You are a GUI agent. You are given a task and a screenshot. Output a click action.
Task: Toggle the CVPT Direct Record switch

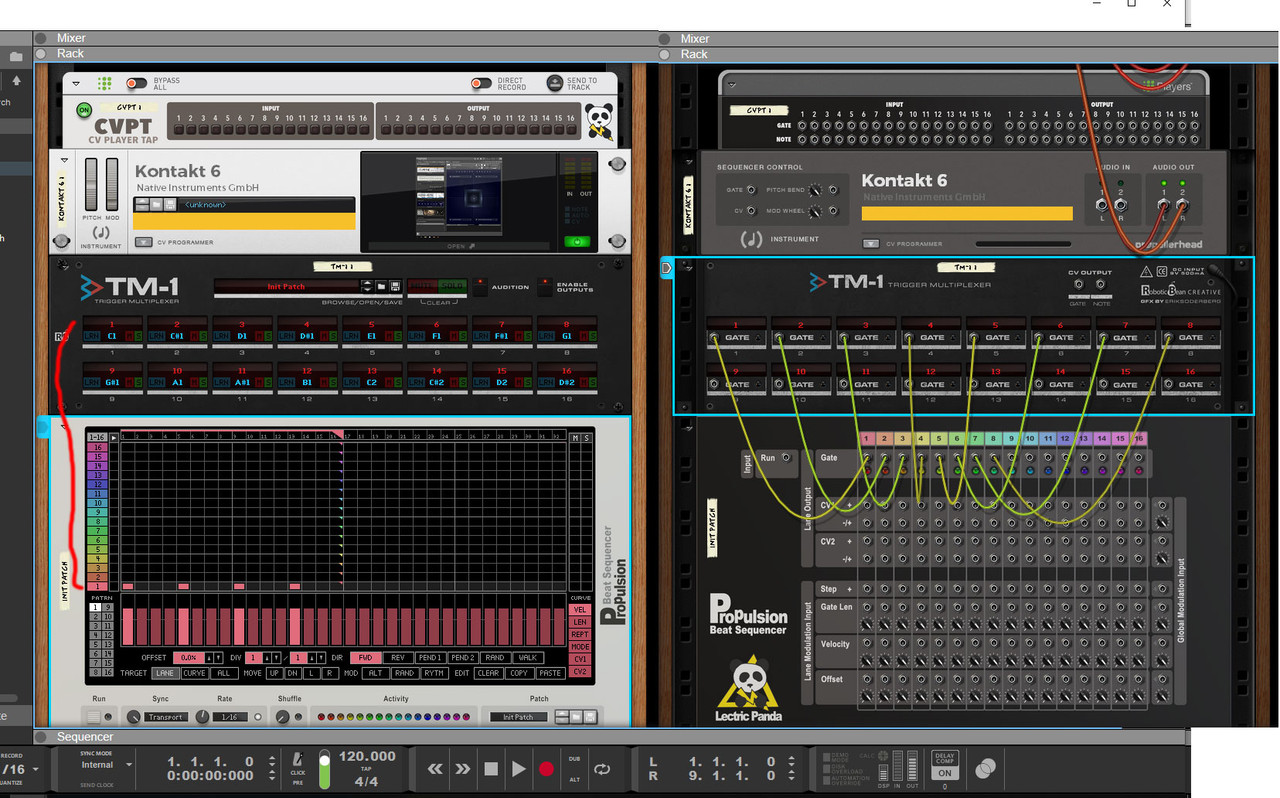pyautogui.click(x=481, y=84)
